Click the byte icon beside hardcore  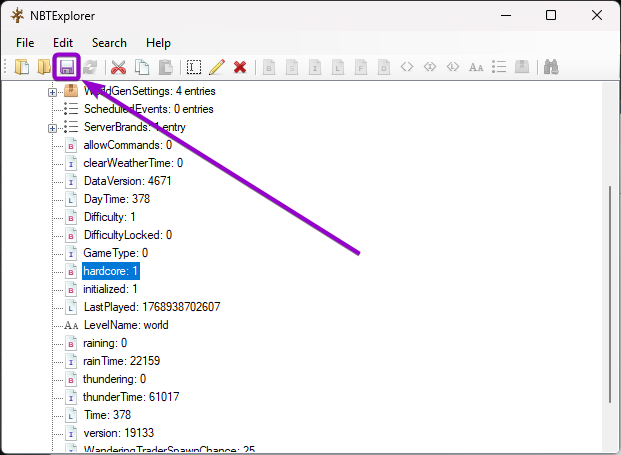pos(70,271)
